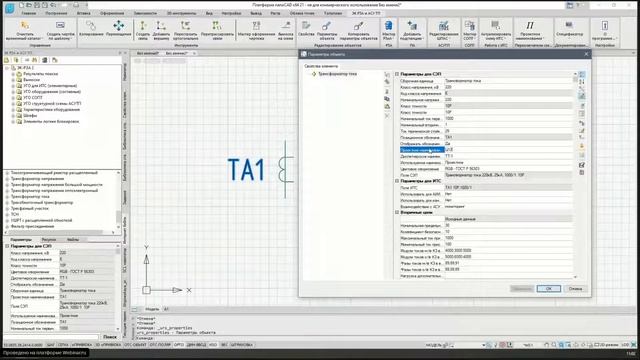Viewport: 640px width, 360px height.
Task: Click dialog properties vertical scrollbar
Action: click(x=576, y=176)
